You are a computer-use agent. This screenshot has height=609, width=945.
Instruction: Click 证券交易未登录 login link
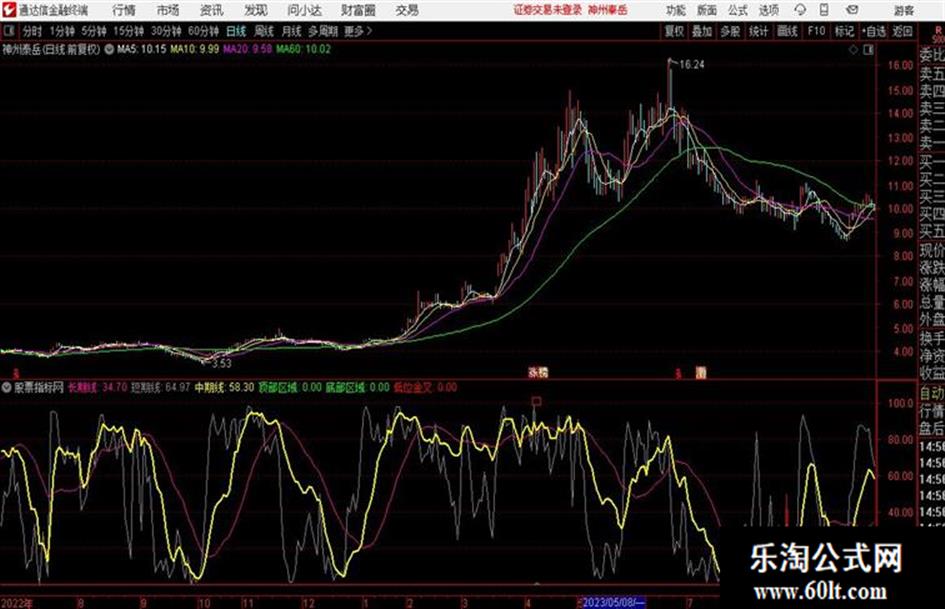[548, 10]
